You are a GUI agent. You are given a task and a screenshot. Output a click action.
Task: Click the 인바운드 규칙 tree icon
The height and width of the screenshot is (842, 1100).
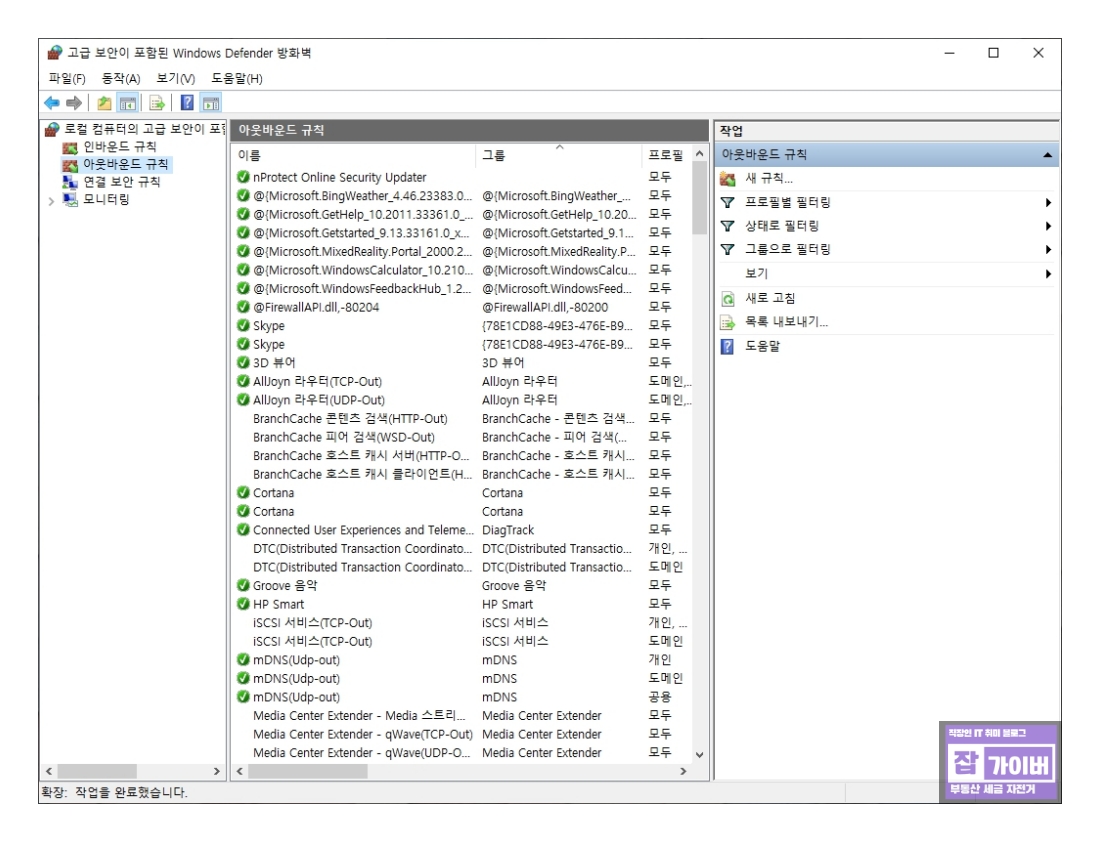pos(69,147)
